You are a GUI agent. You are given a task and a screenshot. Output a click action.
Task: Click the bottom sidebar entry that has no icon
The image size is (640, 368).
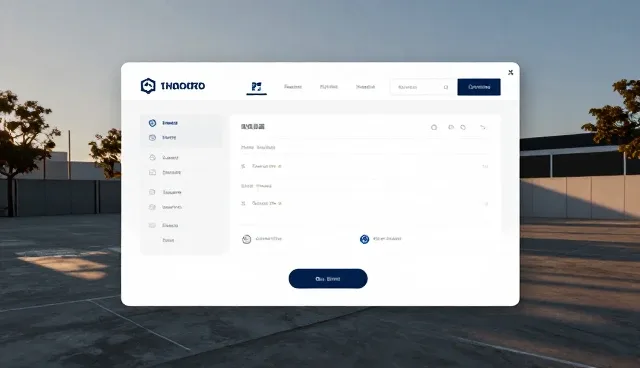tap(168, 240)
